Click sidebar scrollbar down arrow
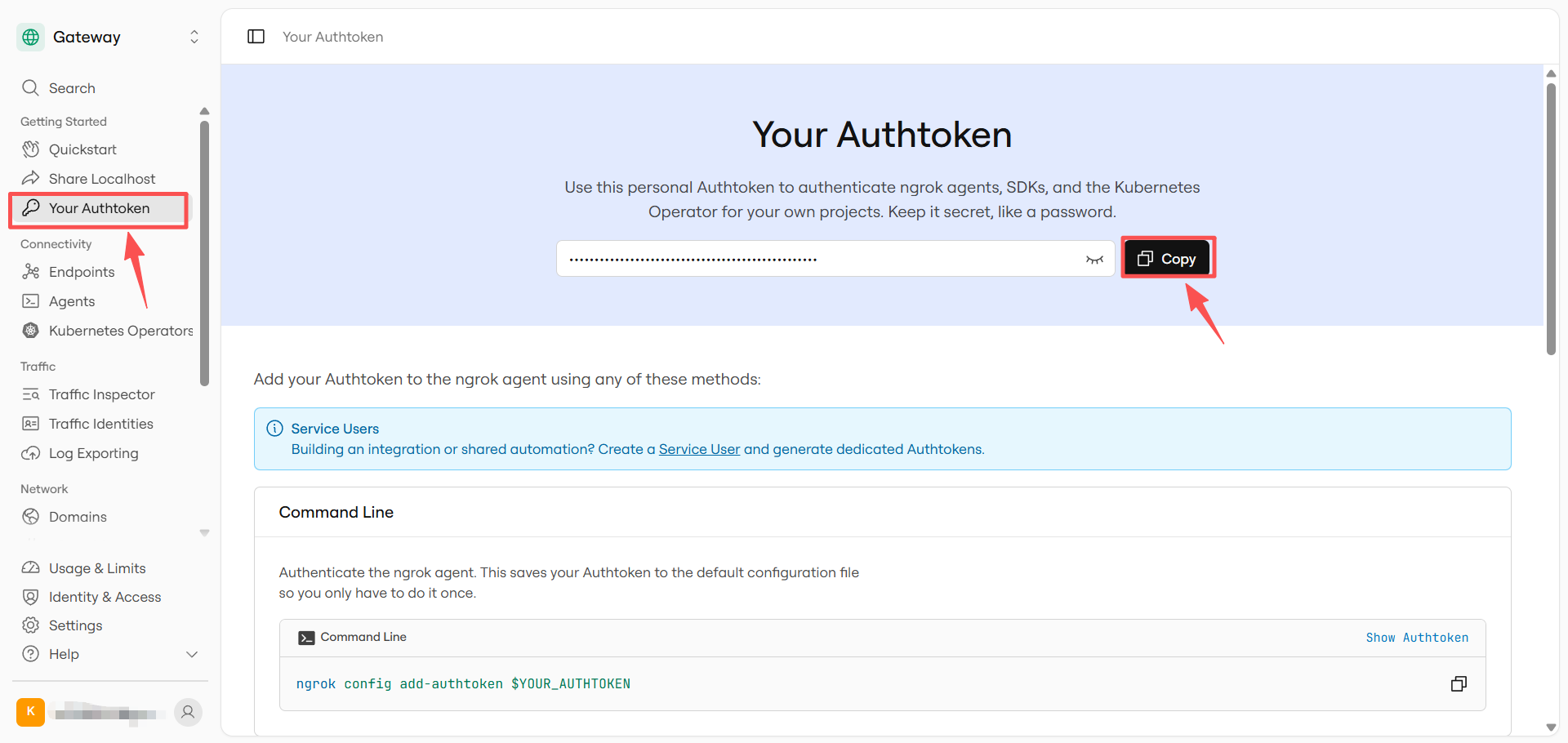The height and width of the screenshot is (743, 1568). [x=204, y=533]
